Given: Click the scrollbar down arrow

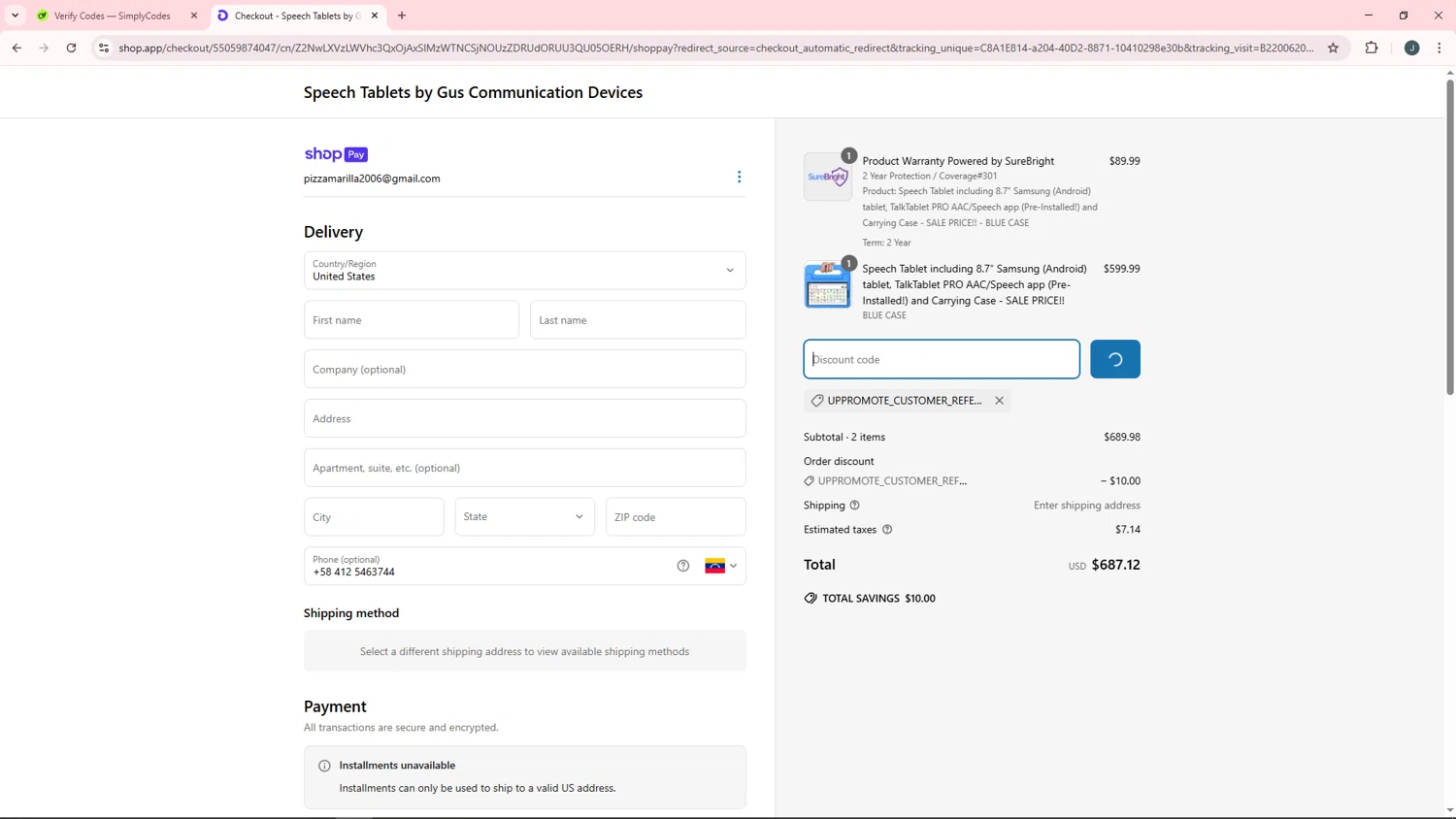Looking at the screenshot, I should click(1450, 811).
